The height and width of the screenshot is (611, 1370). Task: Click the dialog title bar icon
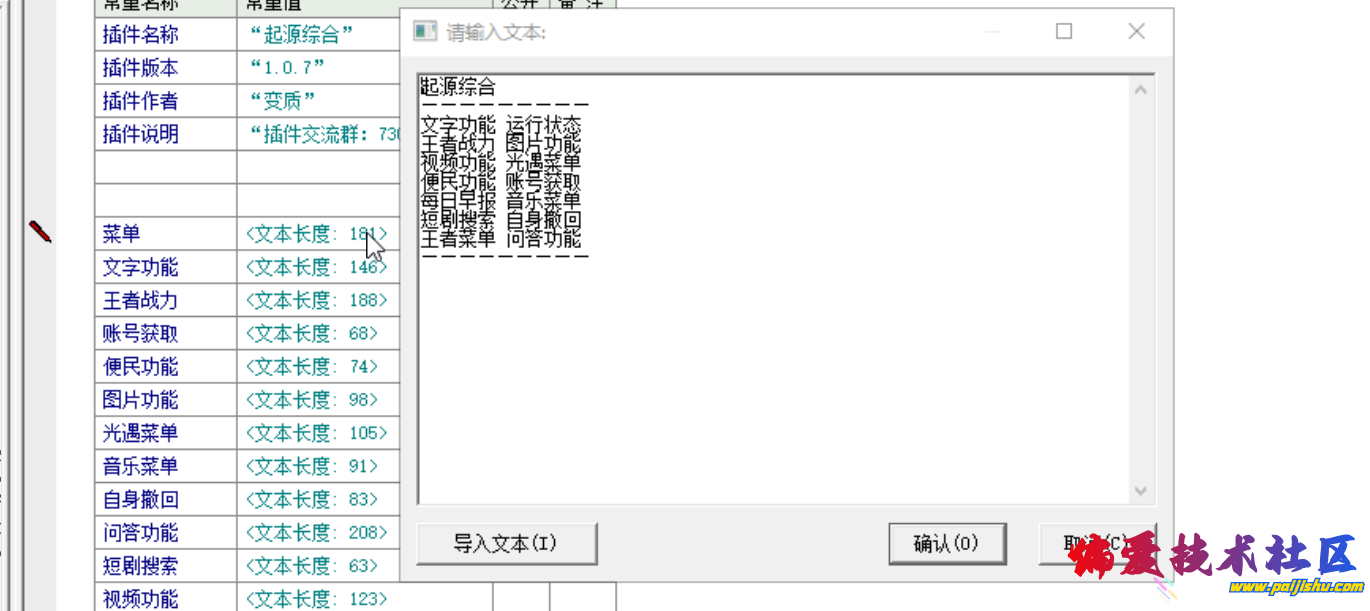pyautogui.click(x=424, y=31)
